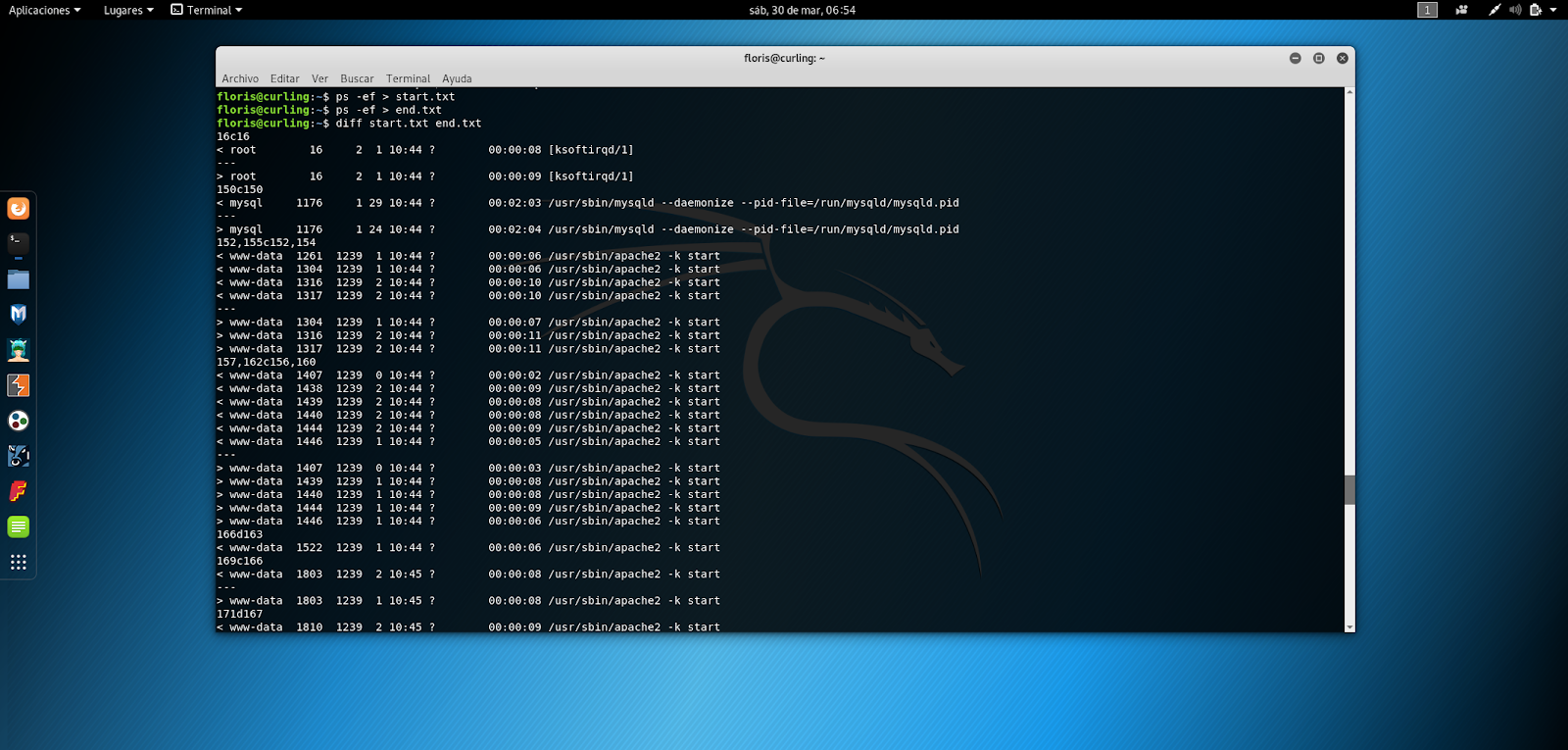This screenshot has width=1568, height=750.
Task: Click the '157,162c156,160' diff header
Action: [266, 362]
